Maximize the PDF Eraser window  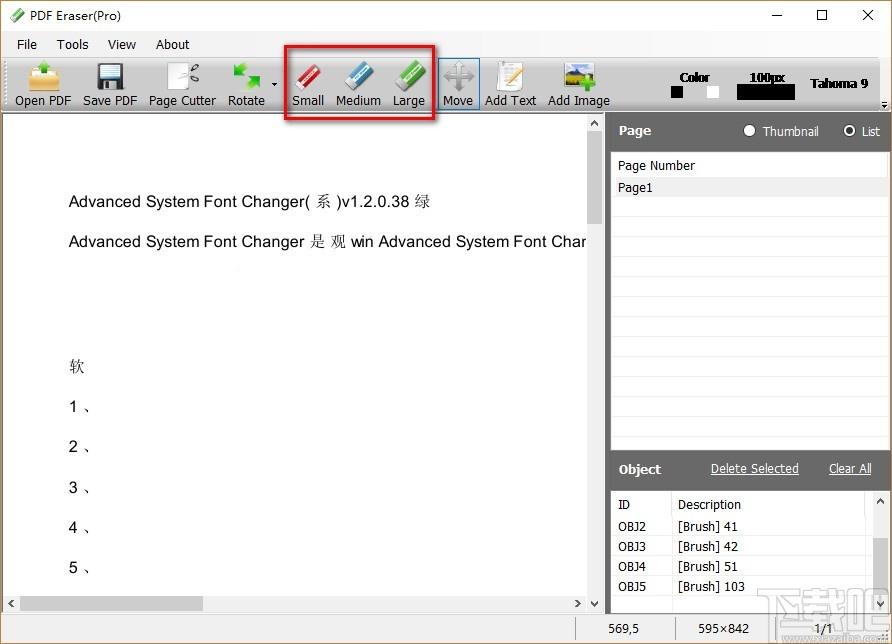[x=822, y=15]
